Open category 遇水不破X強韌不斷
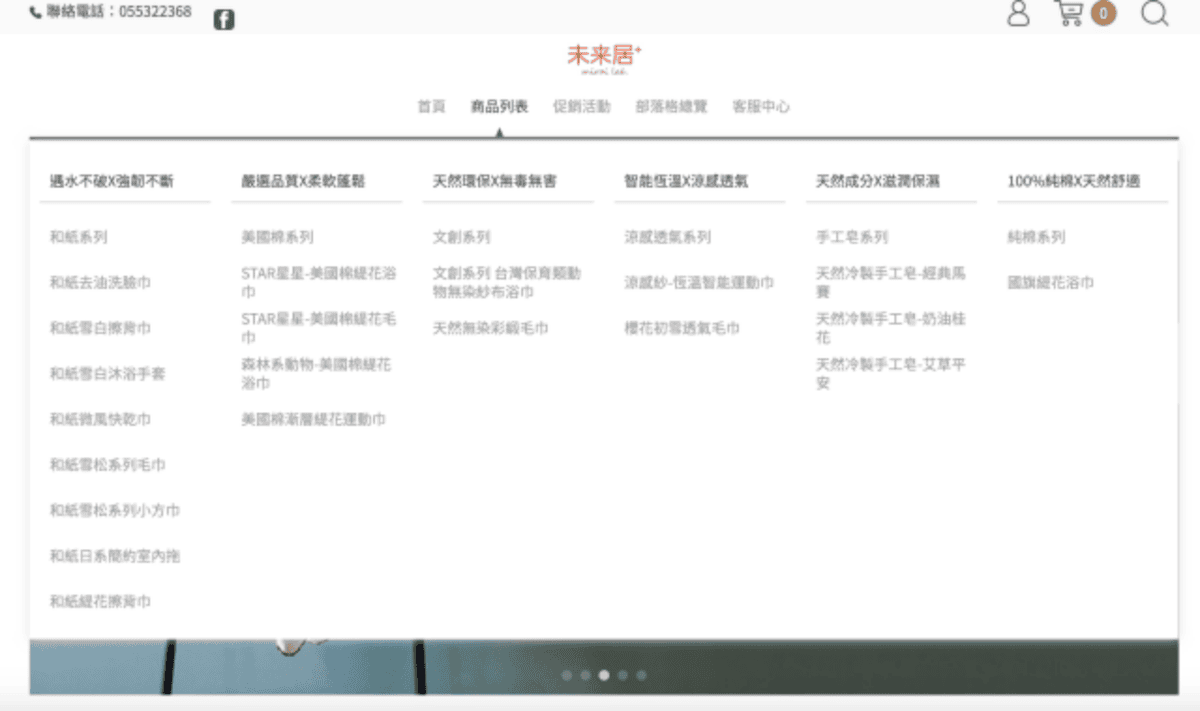Image resolution: width=1200 pixels, height=711 pixels. tap(111, 181)
